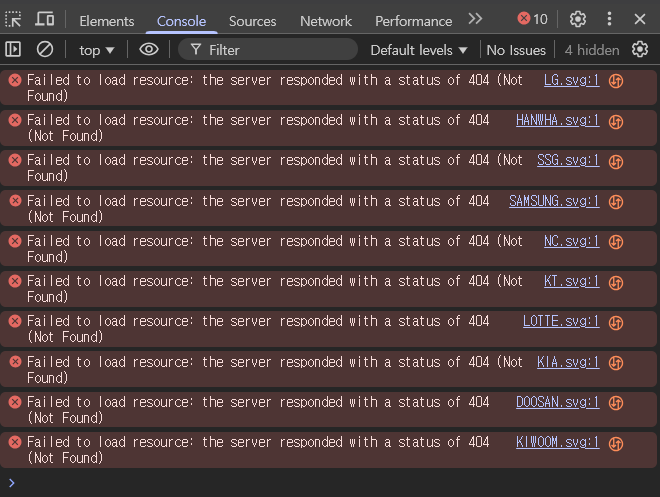The height and width of the screenshot is (497, 660).
Task: Open the SSG.svg:1 source link
Action: click(x=568, y=160)
